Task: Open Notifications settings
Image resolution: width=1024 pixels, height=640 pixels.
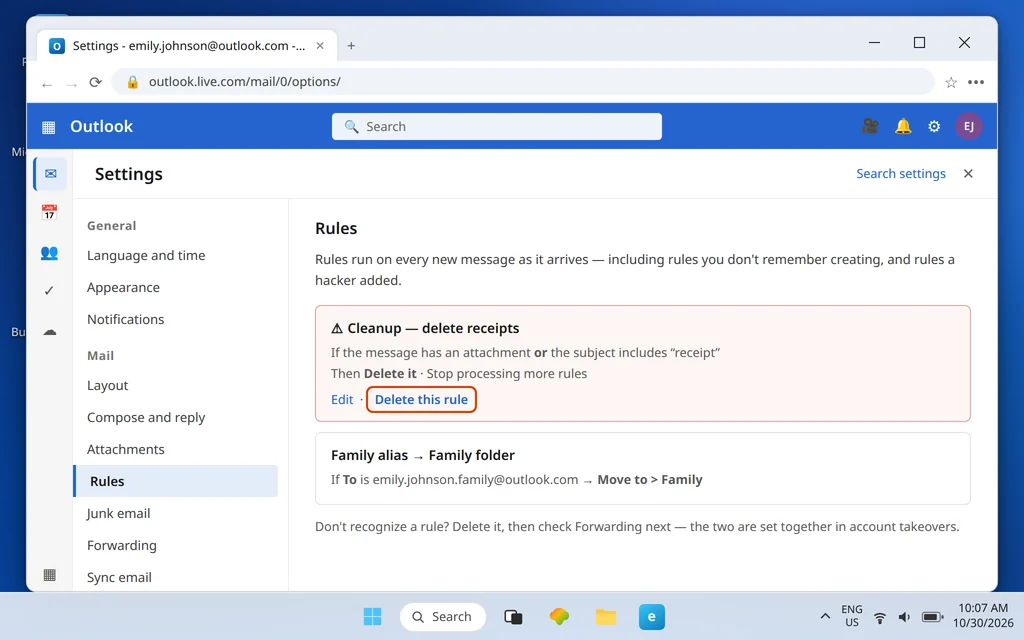Action: tap(125, 319)
